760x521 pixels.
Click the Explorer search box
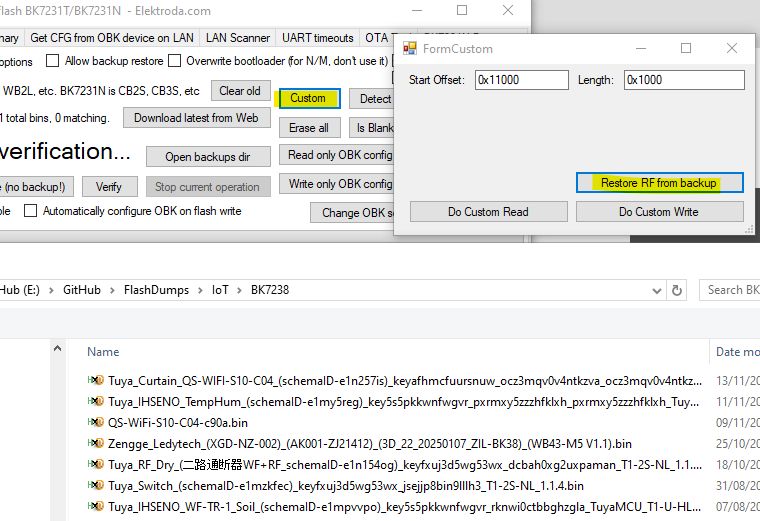[x=729, y=290]
